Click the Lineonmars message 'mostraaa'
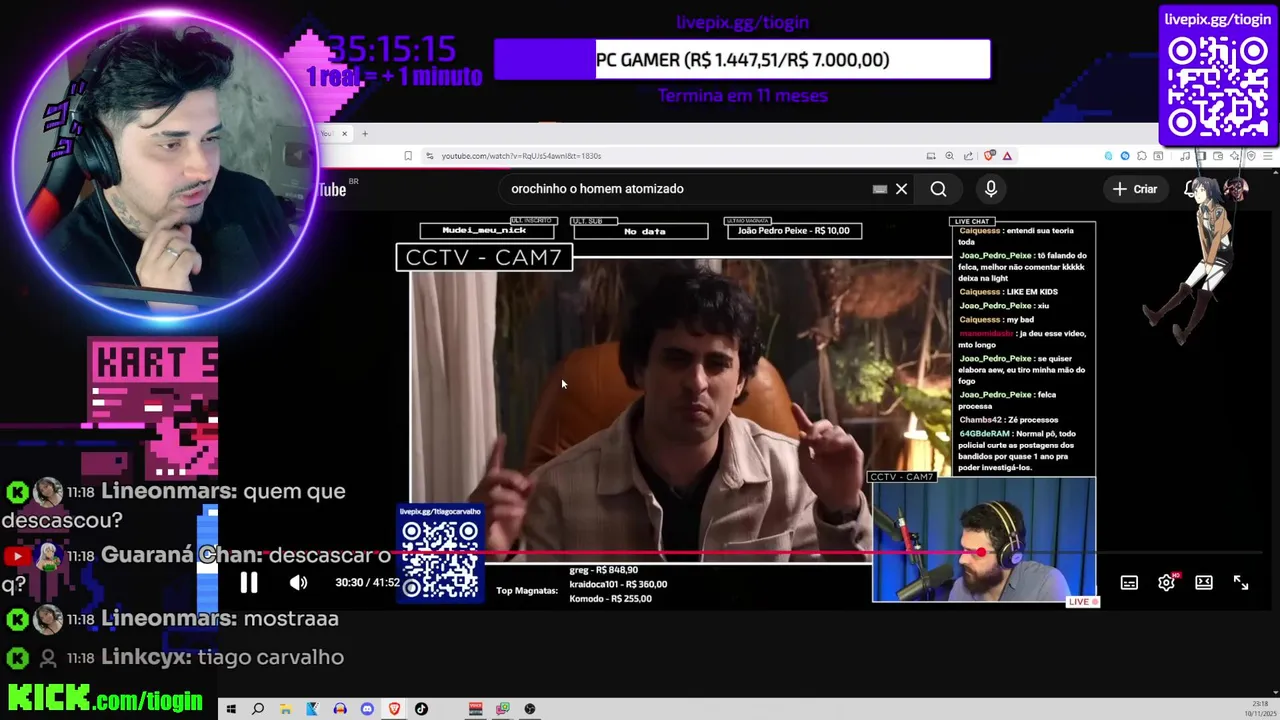 tap(290, 619)
